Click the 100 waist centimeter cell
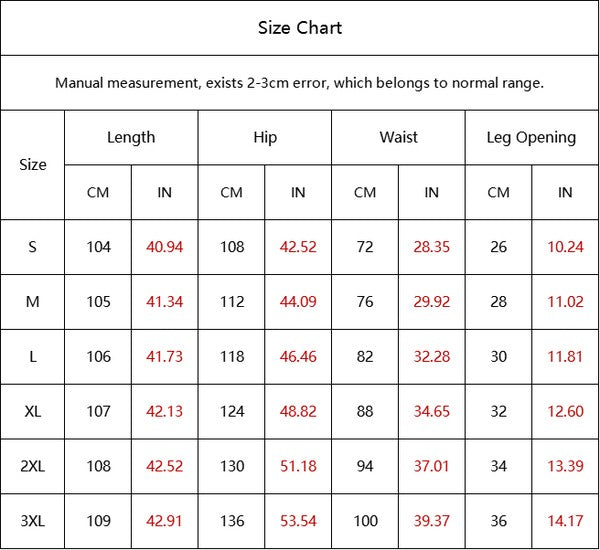Screen dimensions: 600x550 [x=365, y=521]
